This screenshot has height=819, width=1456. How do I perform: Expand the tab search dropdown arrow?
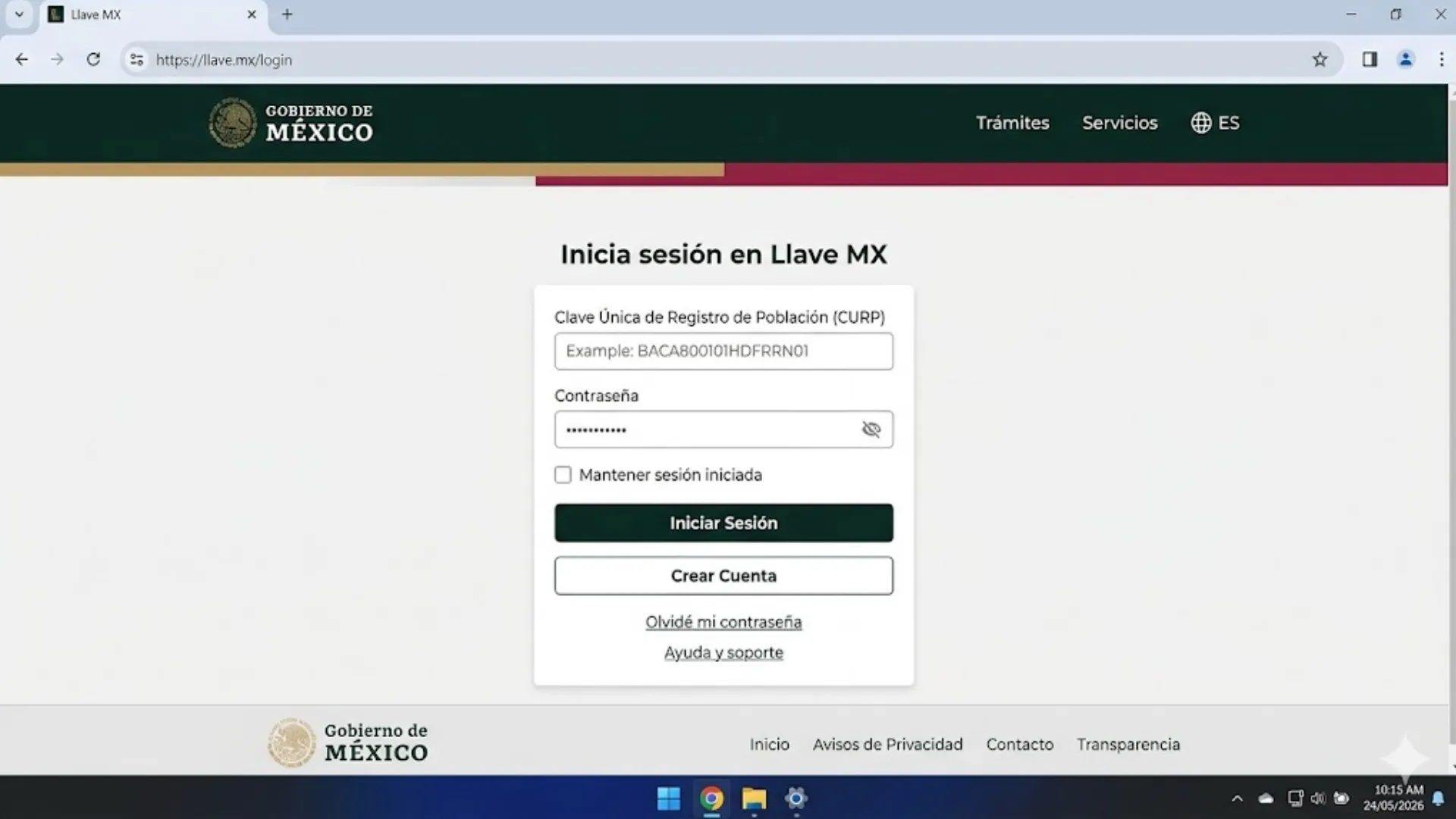[x=19, y=14]
